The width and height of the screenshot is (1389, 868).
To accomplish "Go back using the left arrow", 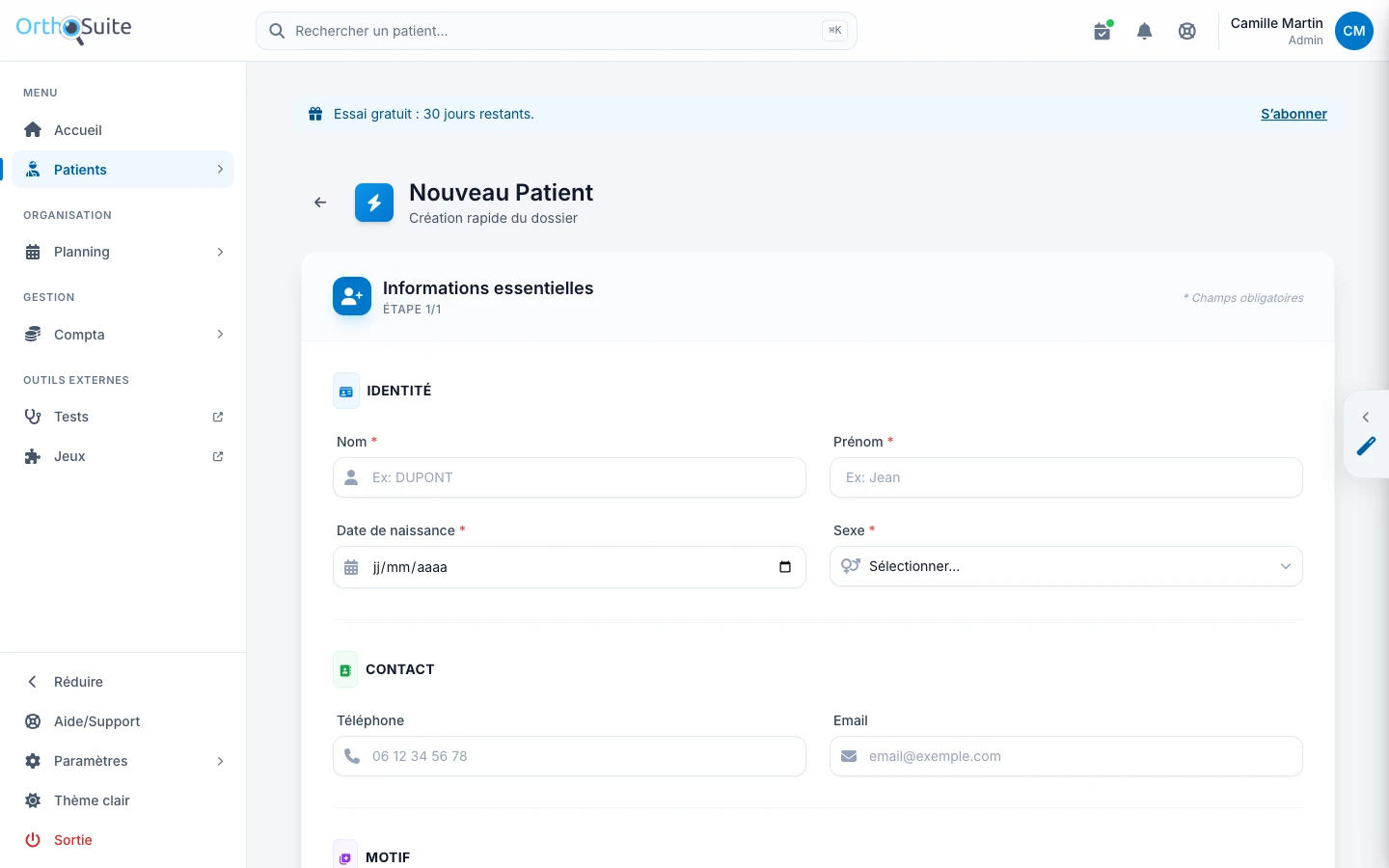I will [x=320, y=203].
